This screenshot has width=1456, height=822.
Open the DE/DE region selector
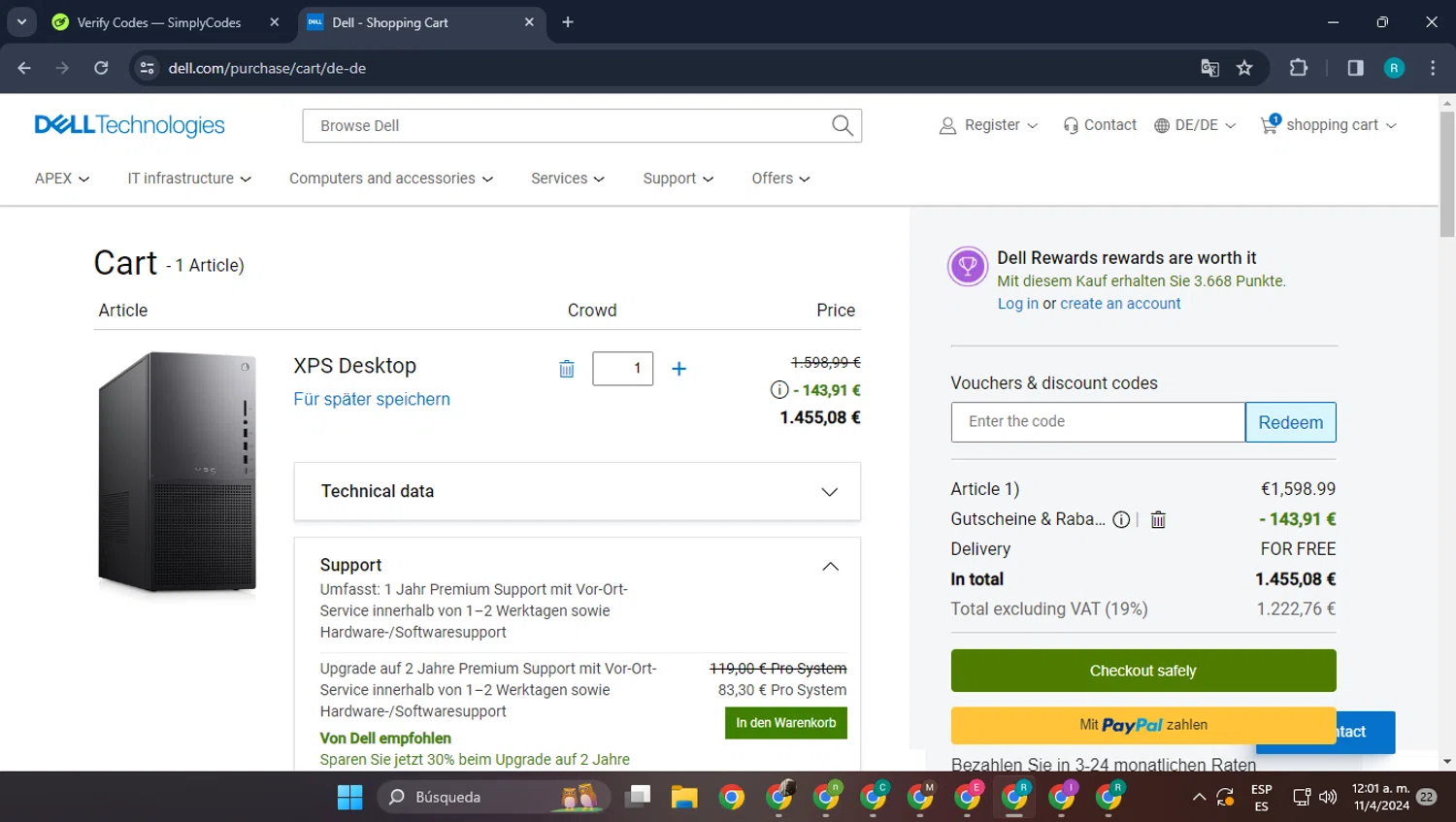1195,125
